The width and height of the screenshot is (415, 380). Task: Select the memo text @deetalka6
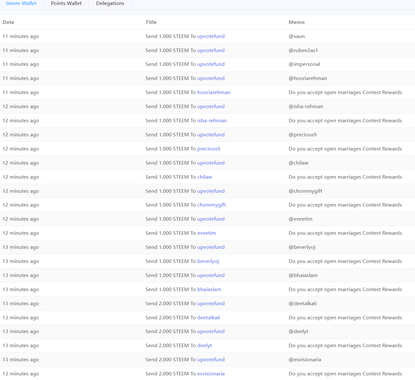(303, 303)
